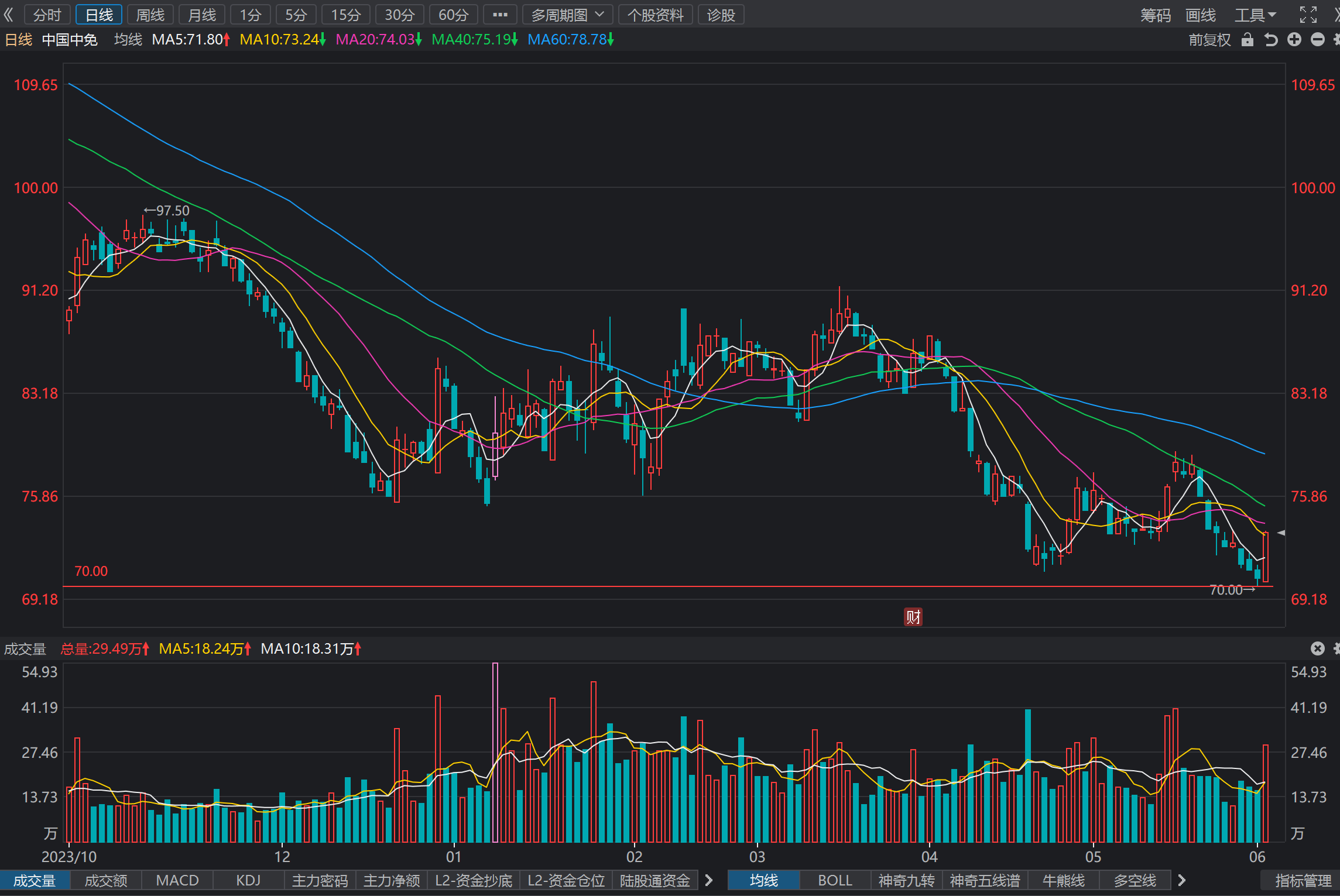Click volume MA10:18.31万 label
This screenshot has width=1340, height=896.
pos(311,648)
